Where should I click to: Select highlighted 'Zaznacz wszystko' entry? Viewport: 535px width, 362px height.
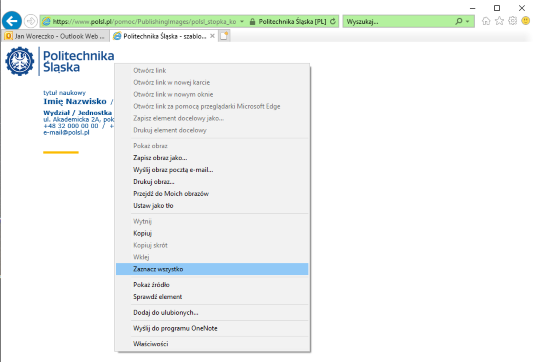pyautogui.click(x=212, y=269)
